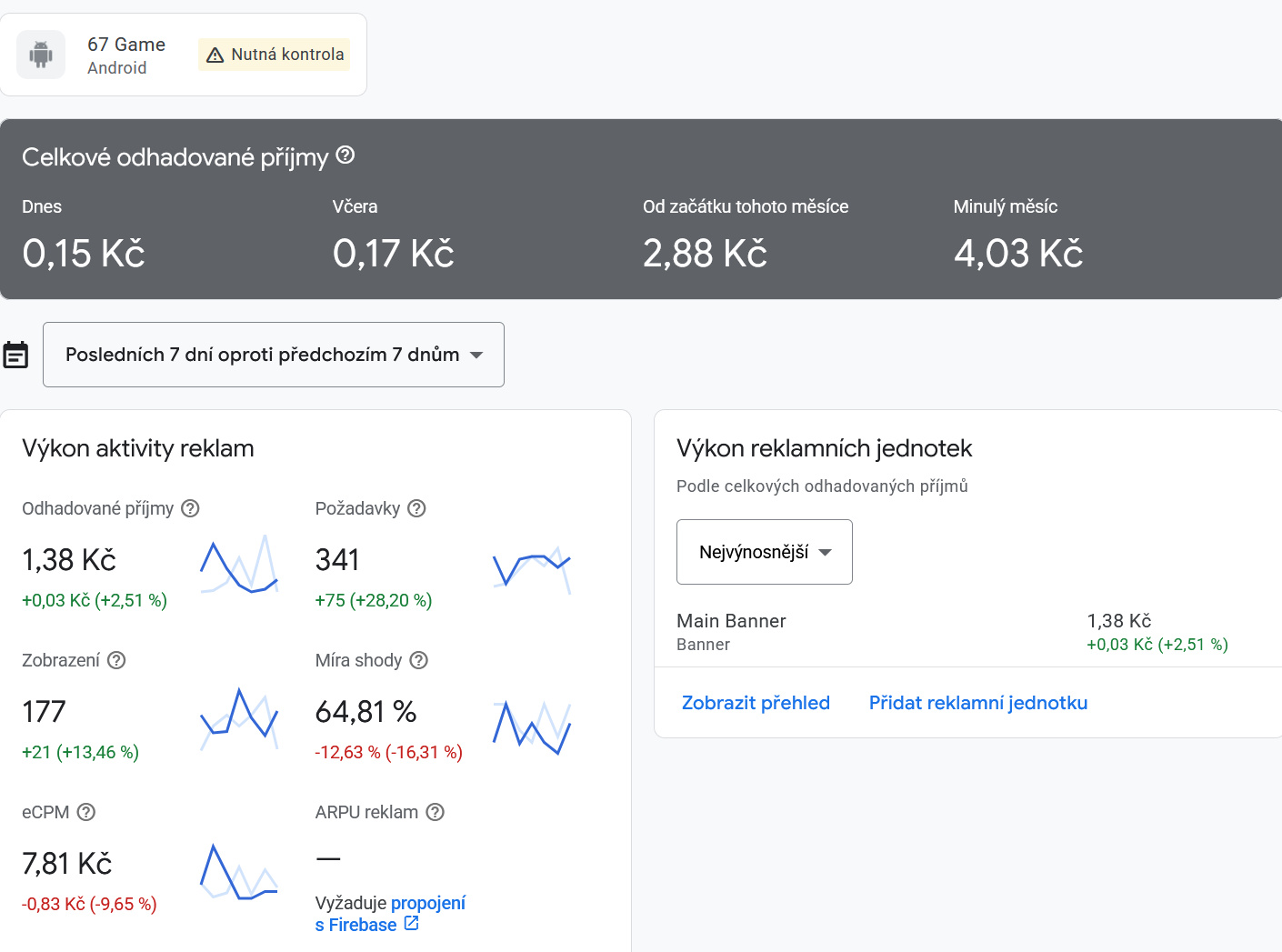This screenshot has height=952, width=1282.
Task: Click the Nutná kontrola warning badge
Action: tap(274, 55)
